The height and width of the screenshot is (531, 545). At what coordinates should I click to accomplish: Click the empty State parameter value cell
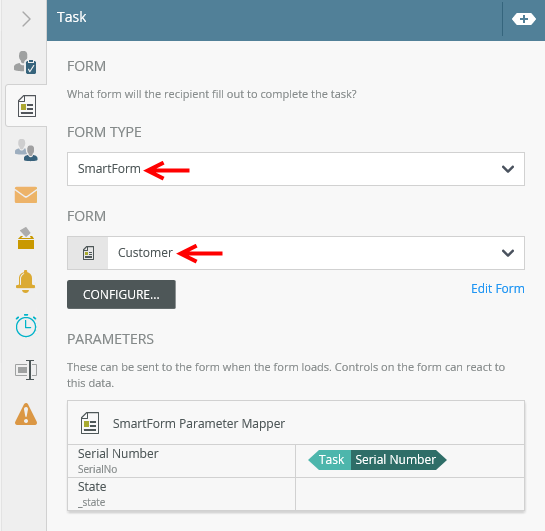pos(410,494)
